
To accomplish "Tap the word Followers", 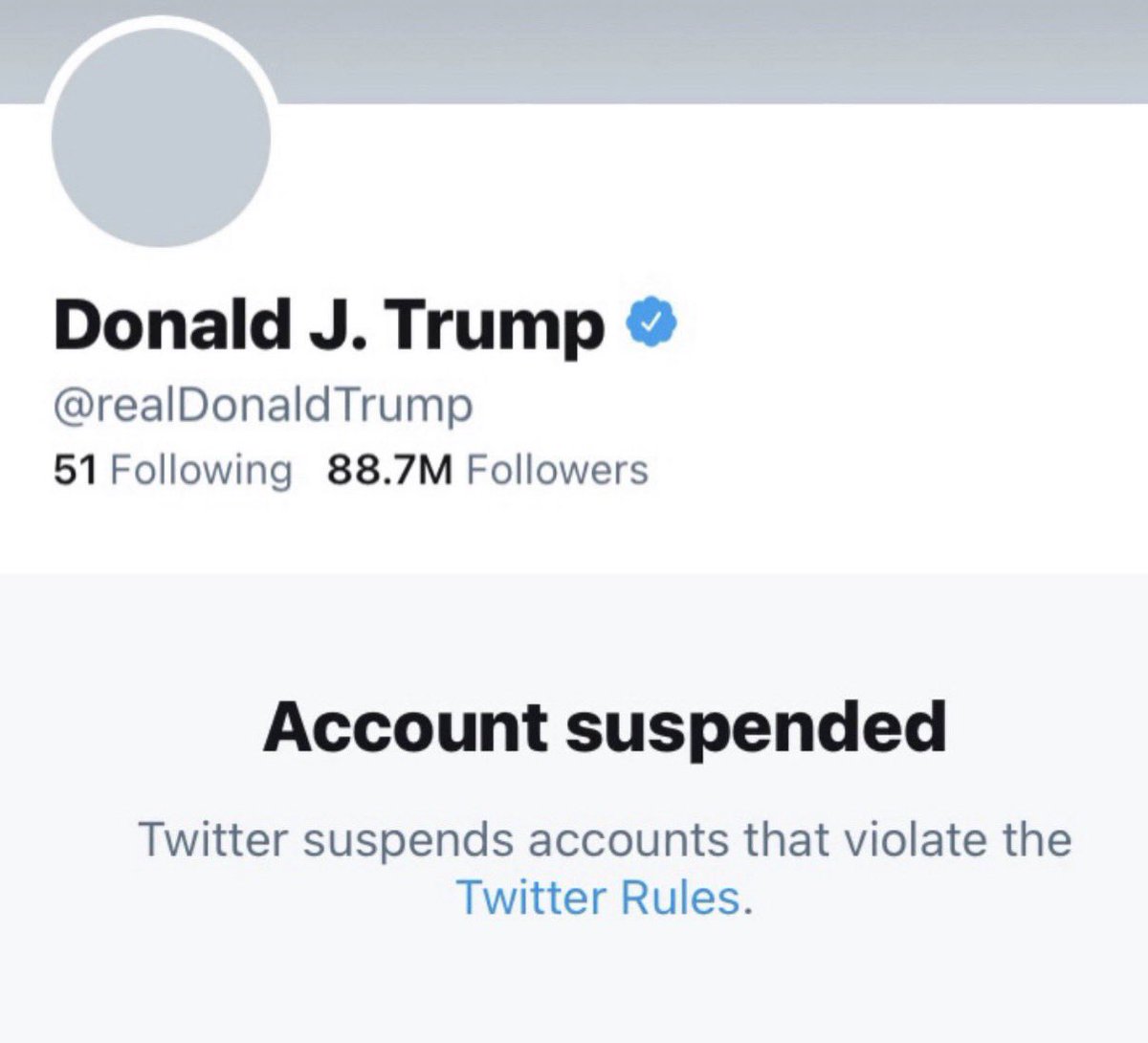I will (557, 470).
